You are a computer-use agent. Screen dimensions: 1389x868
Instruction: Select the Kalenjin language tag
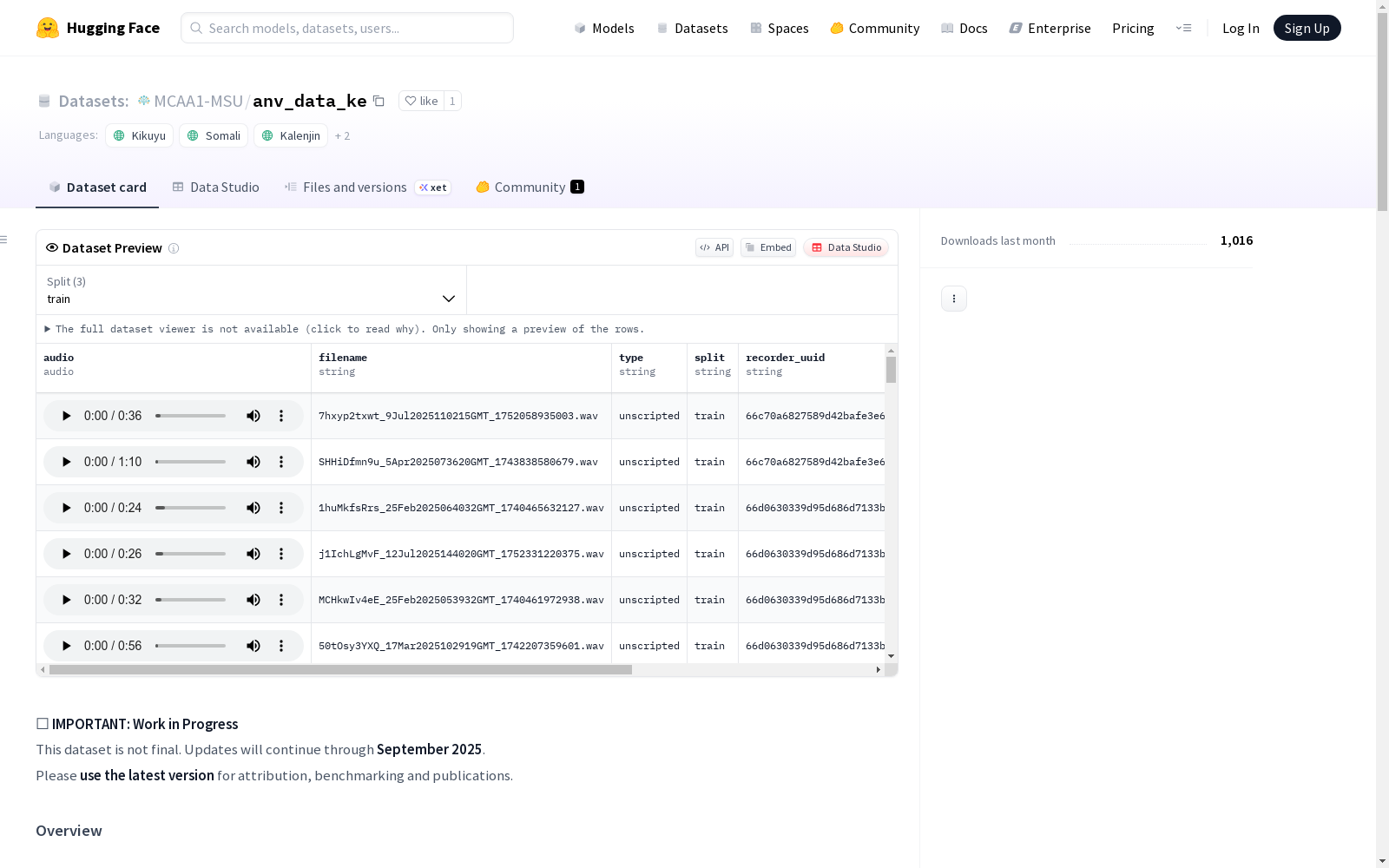coord(291,135)
